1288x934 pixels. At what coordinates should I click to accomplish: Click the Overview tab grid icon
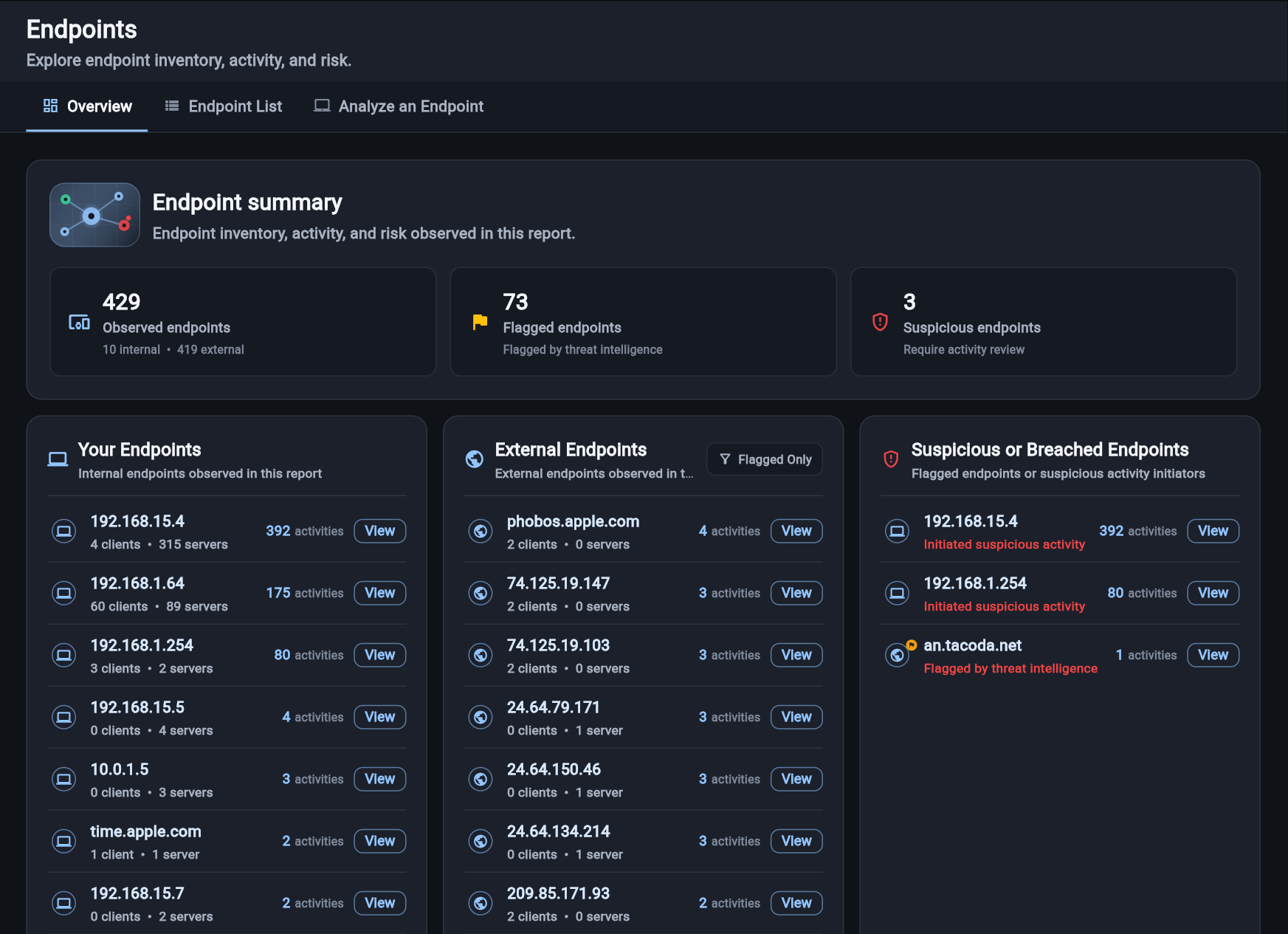coord(50,106)
